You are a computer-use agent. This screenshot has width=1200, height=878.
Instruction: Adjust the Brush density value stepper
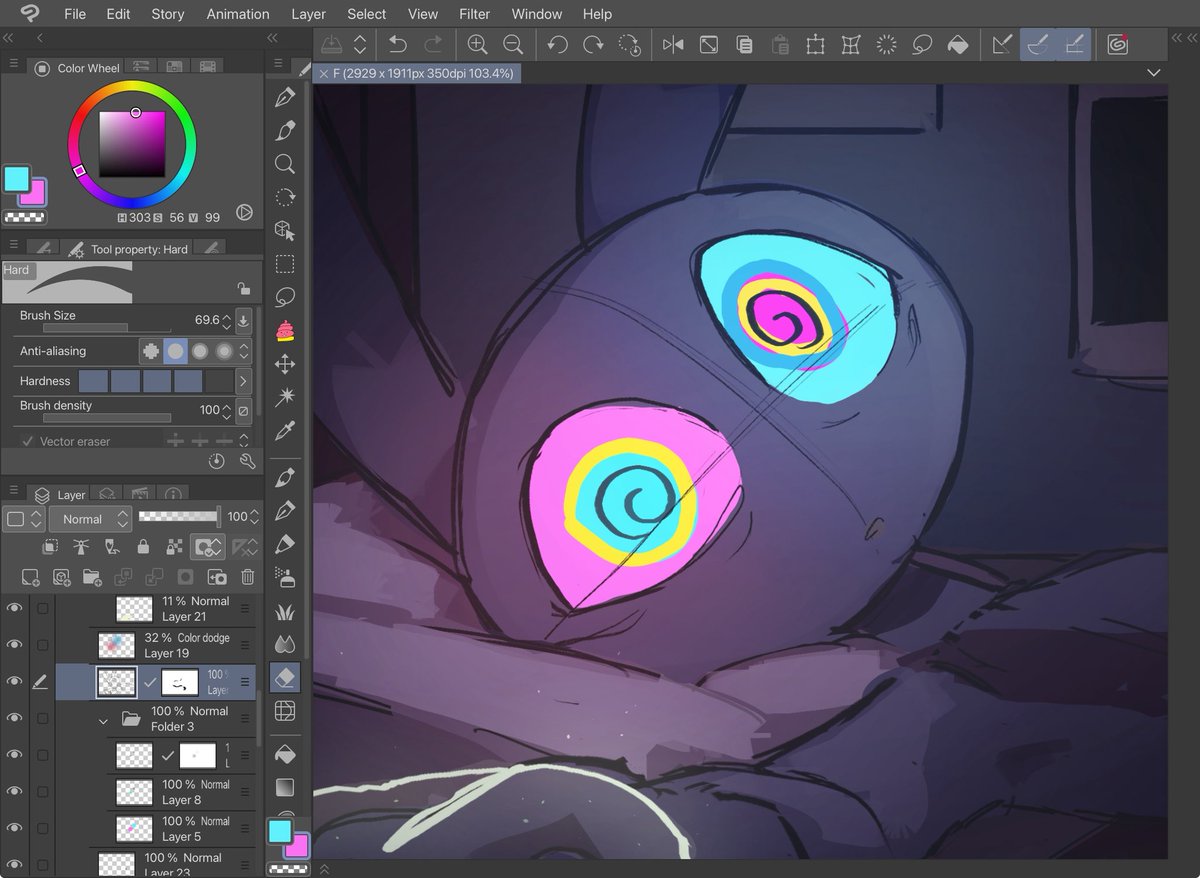[226, 410]
